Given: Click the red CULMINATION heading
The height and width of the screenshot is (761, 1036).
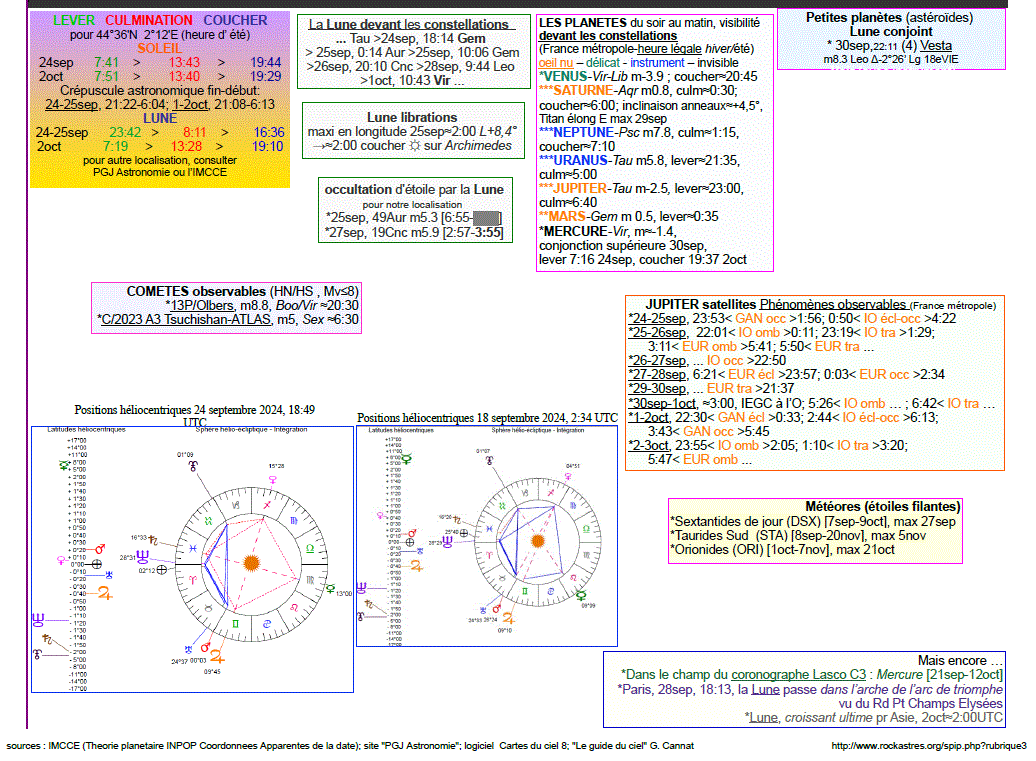Looking at the screenshot, I should pos(149,20).
